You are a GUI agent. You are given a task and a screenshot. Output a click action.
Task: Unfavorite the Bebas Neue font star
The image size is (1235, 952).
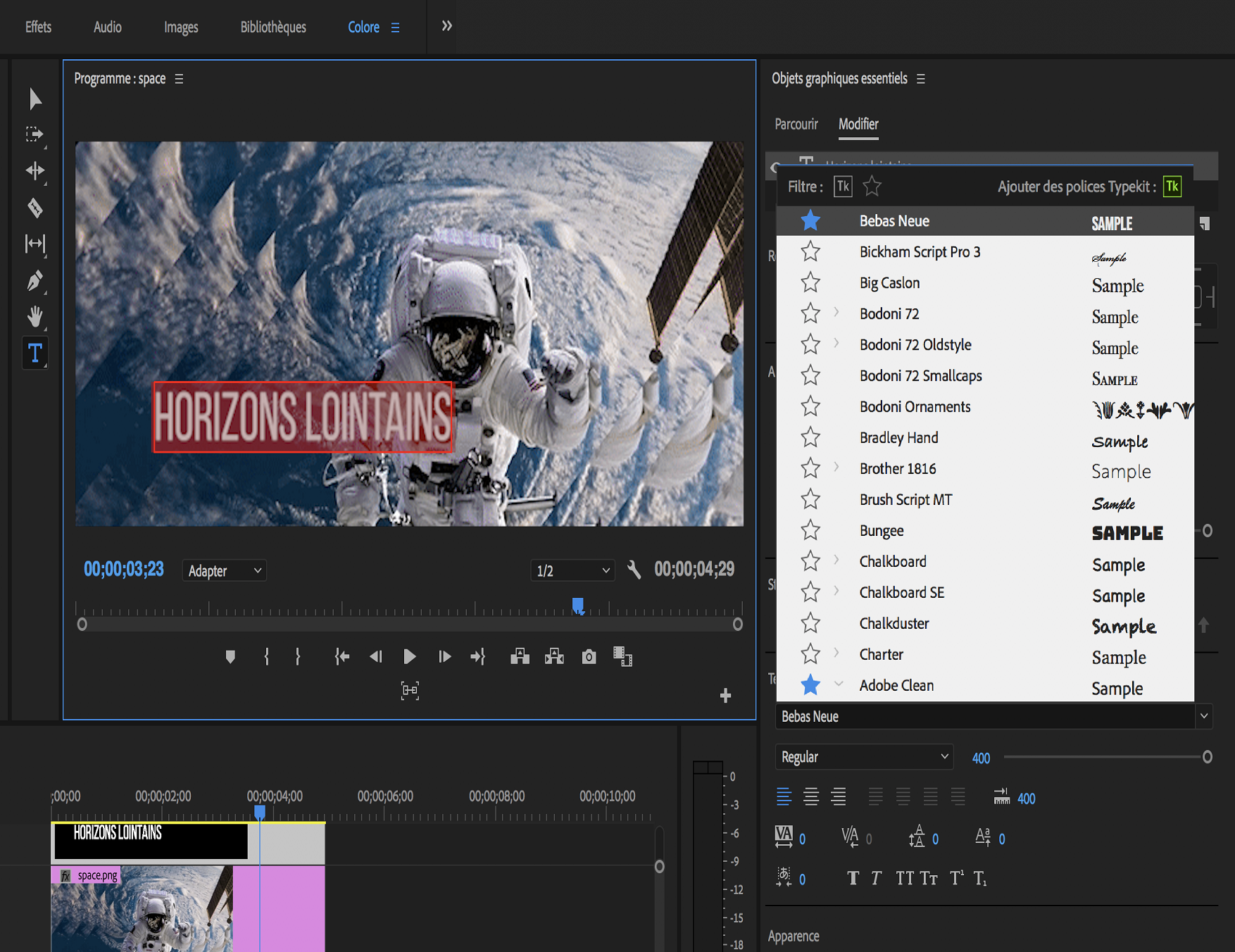click(810, 221)
